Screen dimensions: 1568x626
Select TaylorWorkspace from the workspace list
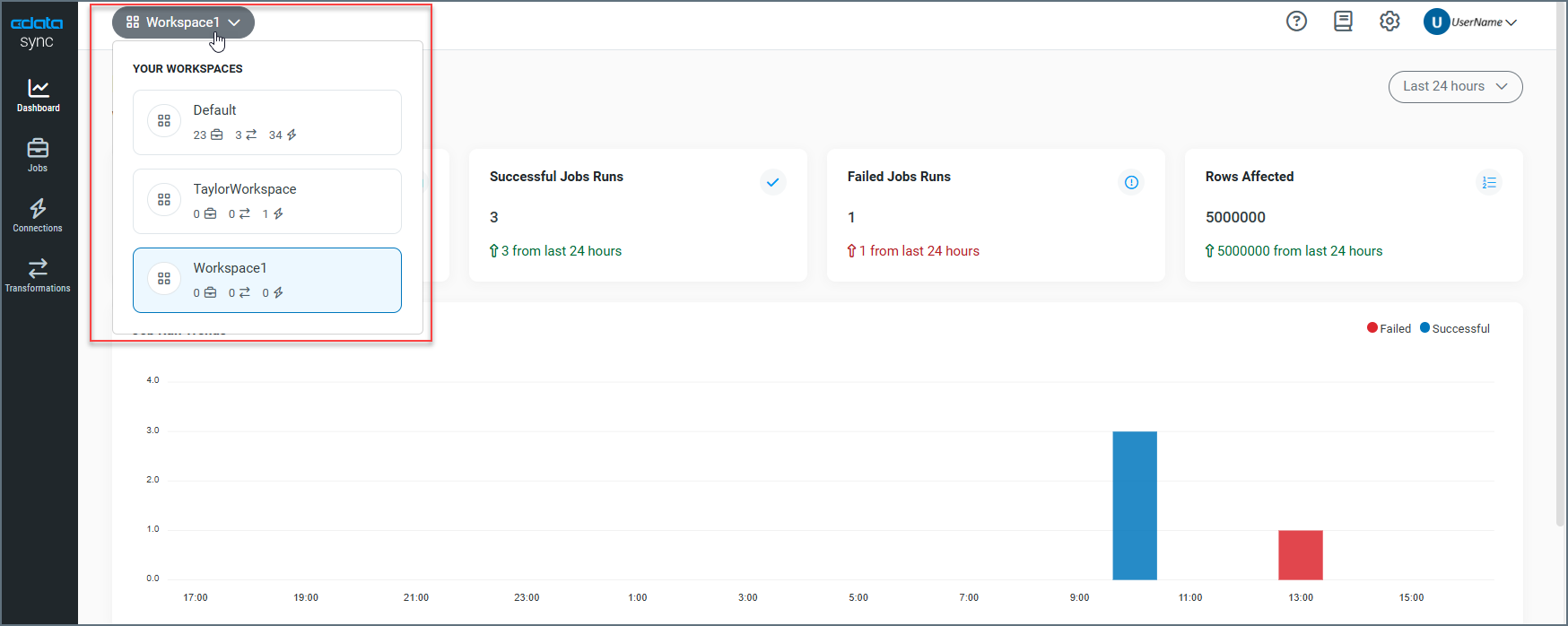point(266,201)
